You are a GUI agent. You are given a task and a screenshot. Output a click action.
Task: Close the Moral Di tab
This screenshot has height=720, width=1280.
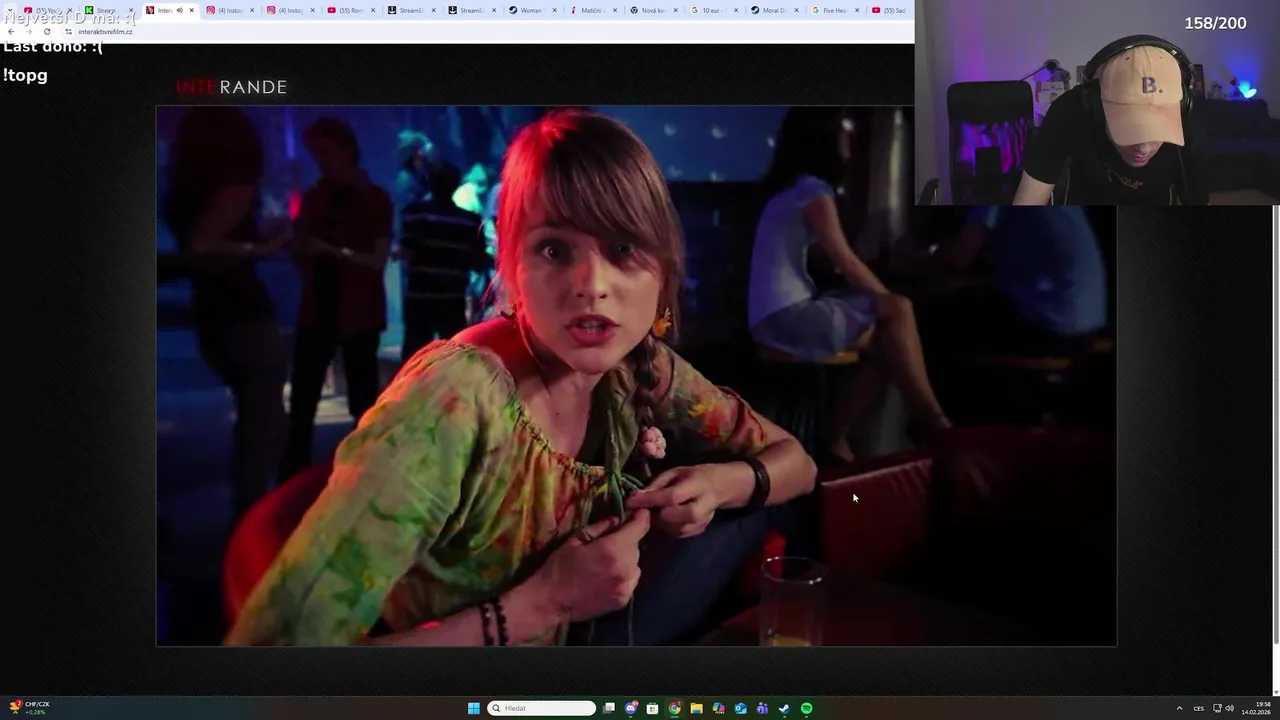tap(796, 10)
